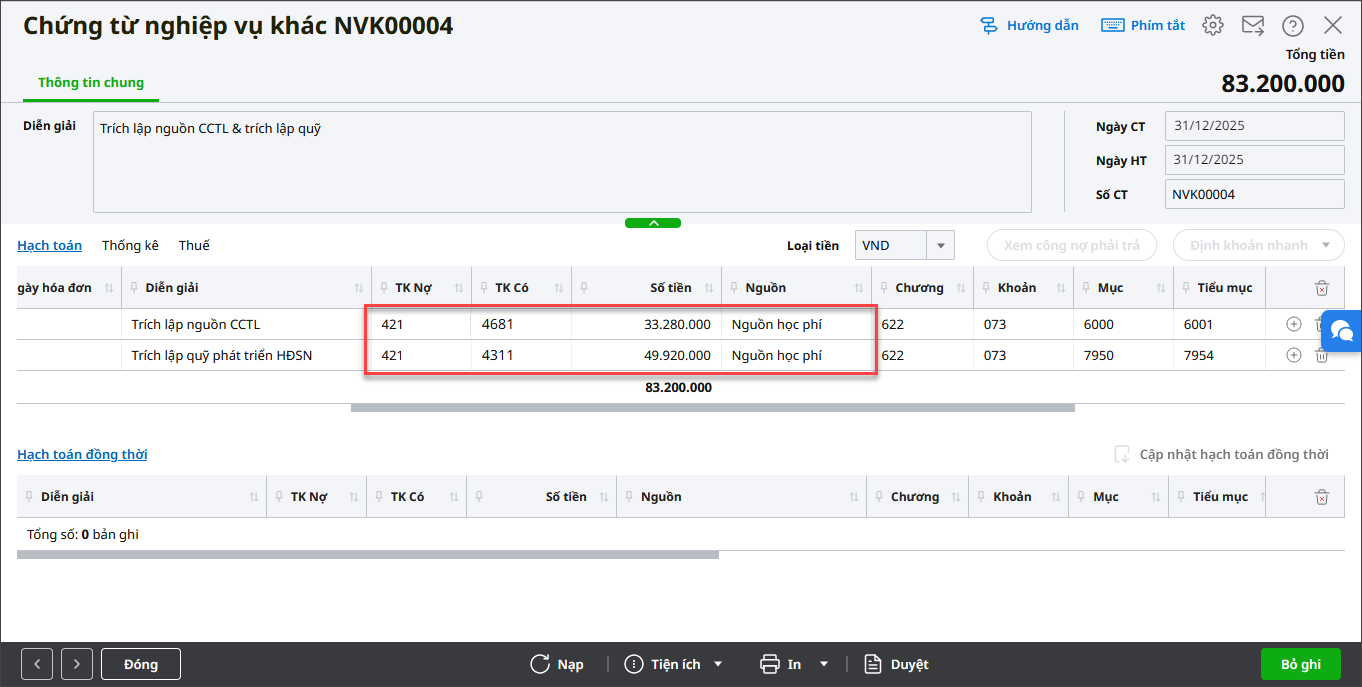
Task: Click Mục value 6000
Action: click(x=1098, y=324)
